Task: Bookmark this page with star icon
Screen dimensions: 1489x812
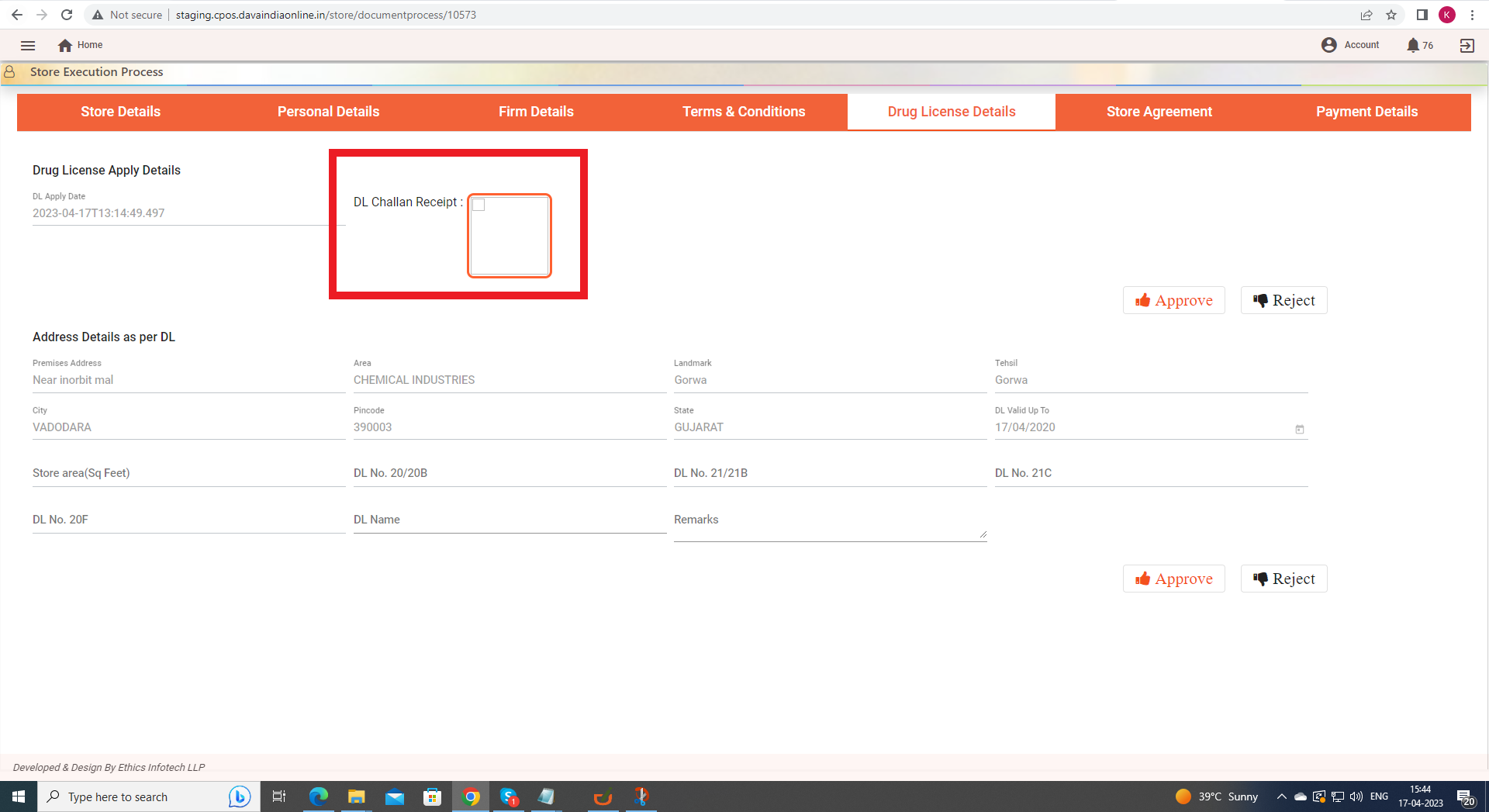Action: coord(1391,15)
